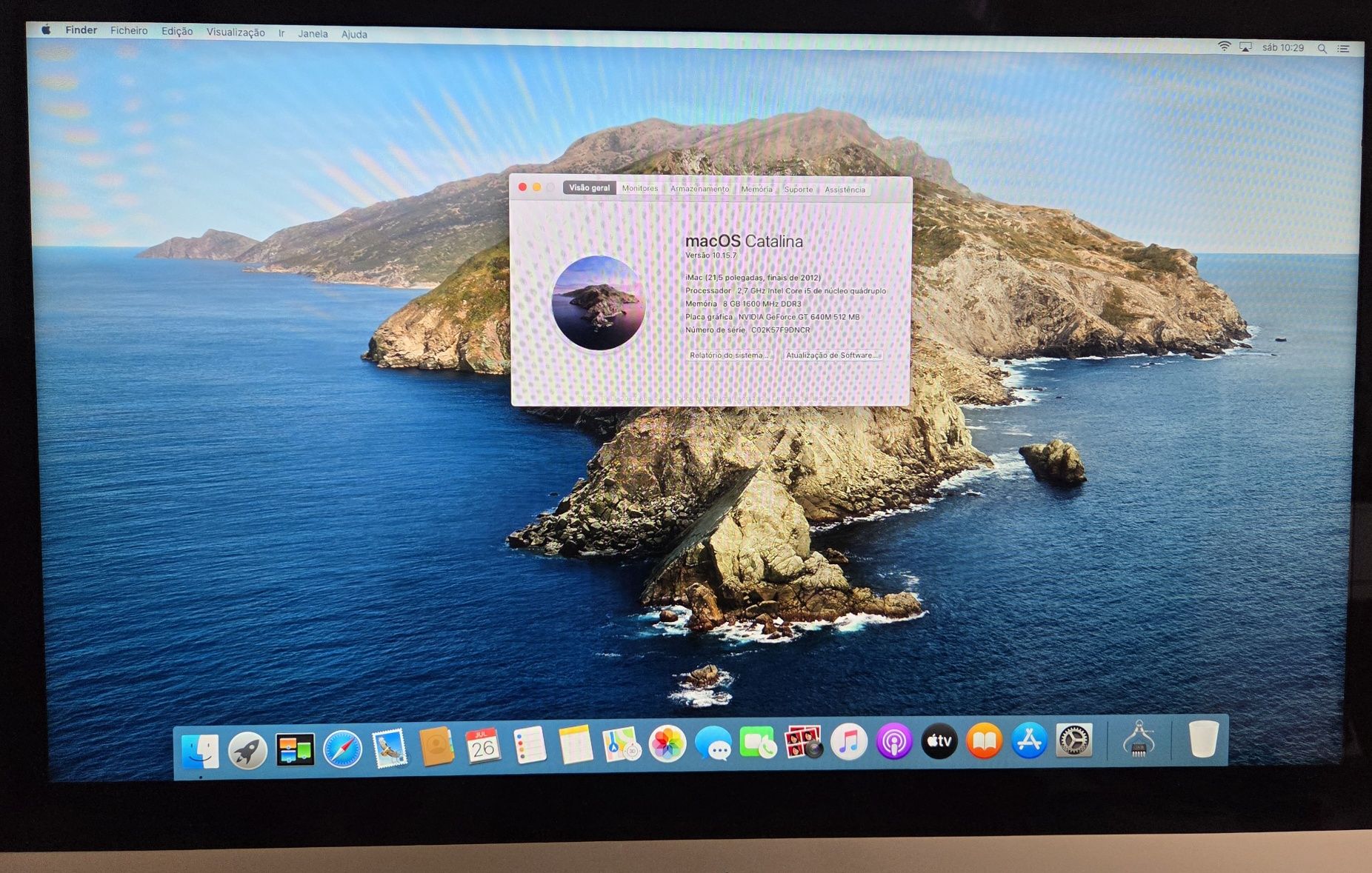Viewport: 1372px width, 873px height.
Task: Open Notification Center from menu bar
Action: [x=1343, y=48]
